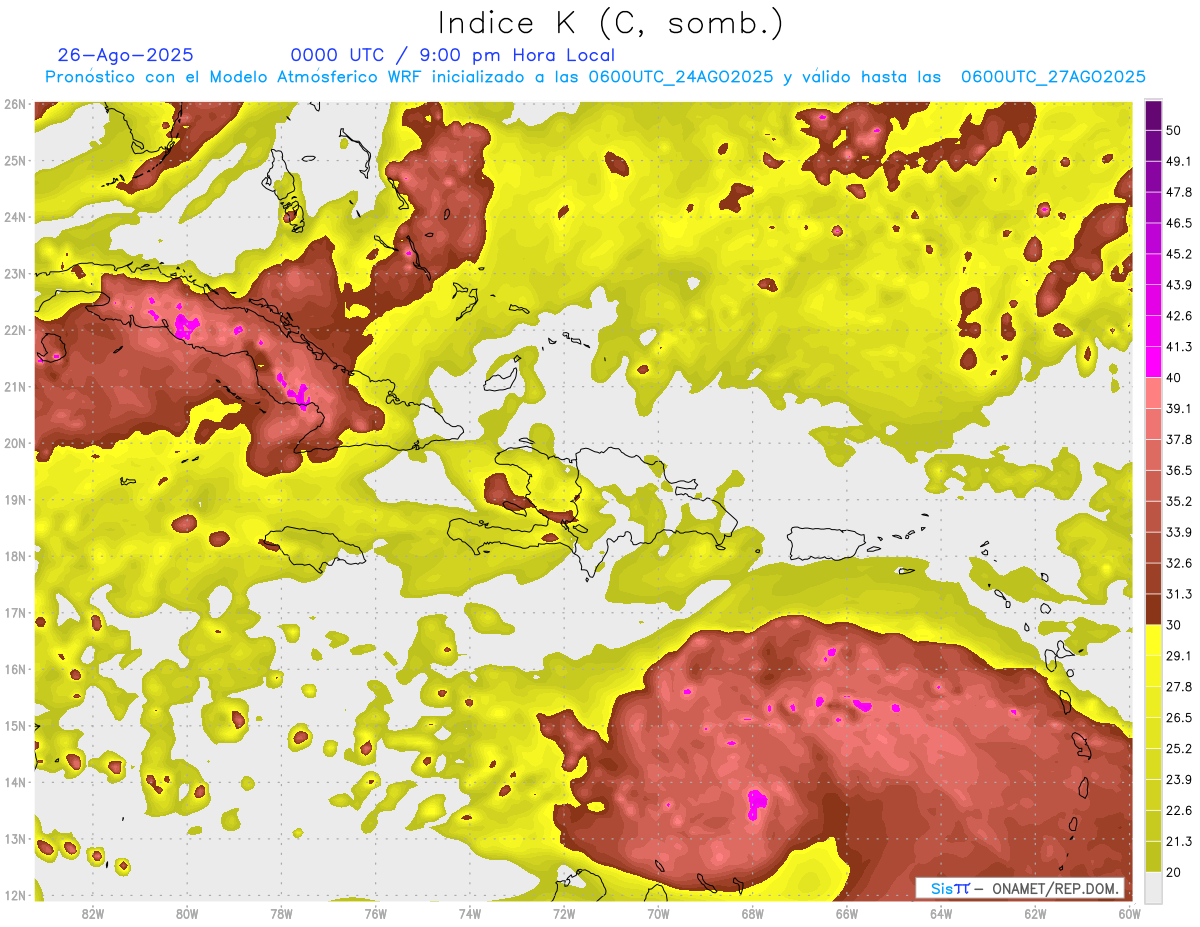Click the "22.6" legend value

pyautogui.click(x=1178, y=810)
